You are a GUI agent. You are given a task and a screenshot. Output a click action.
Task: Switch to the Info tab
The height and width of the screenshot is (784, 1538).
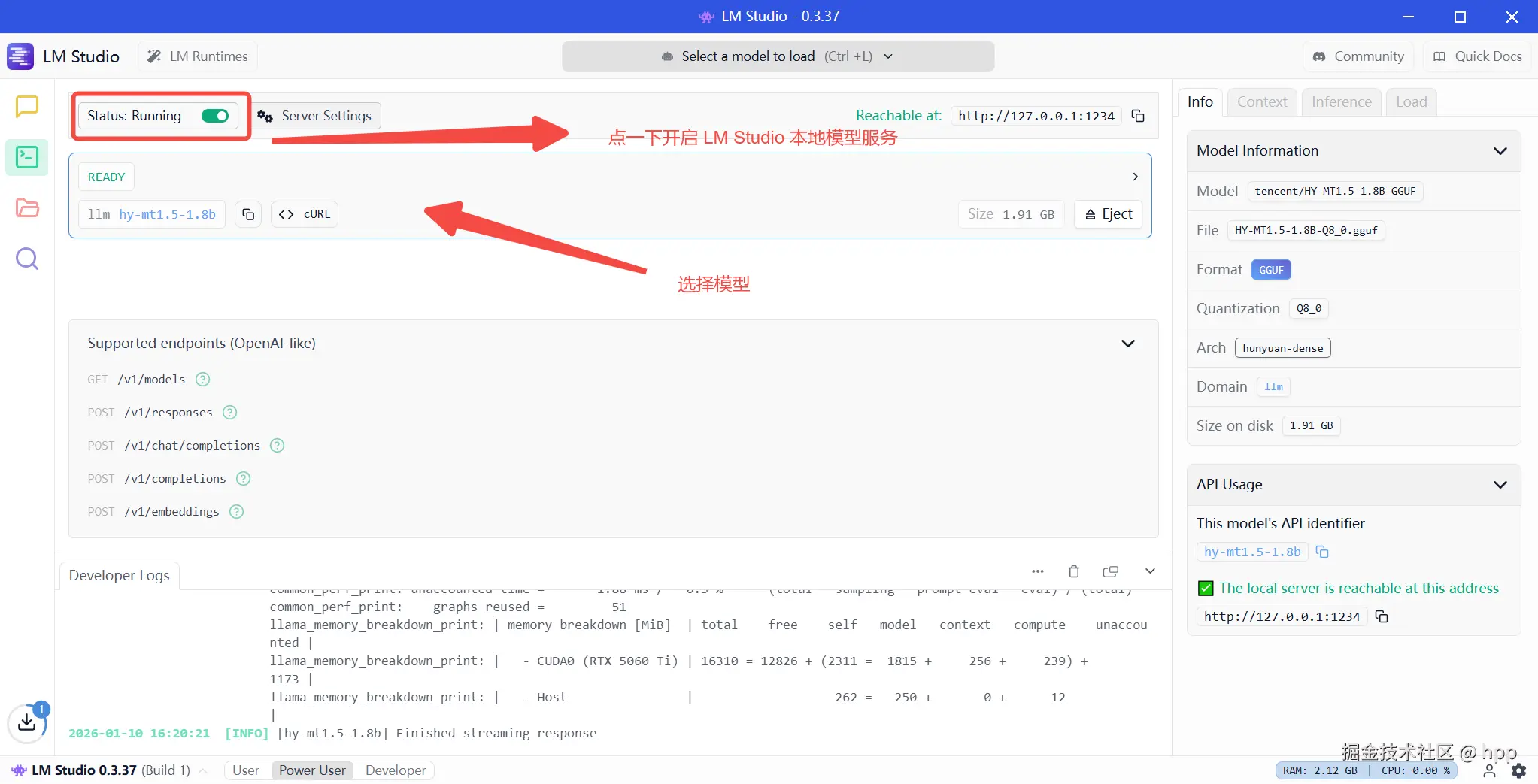[1200, 102]
